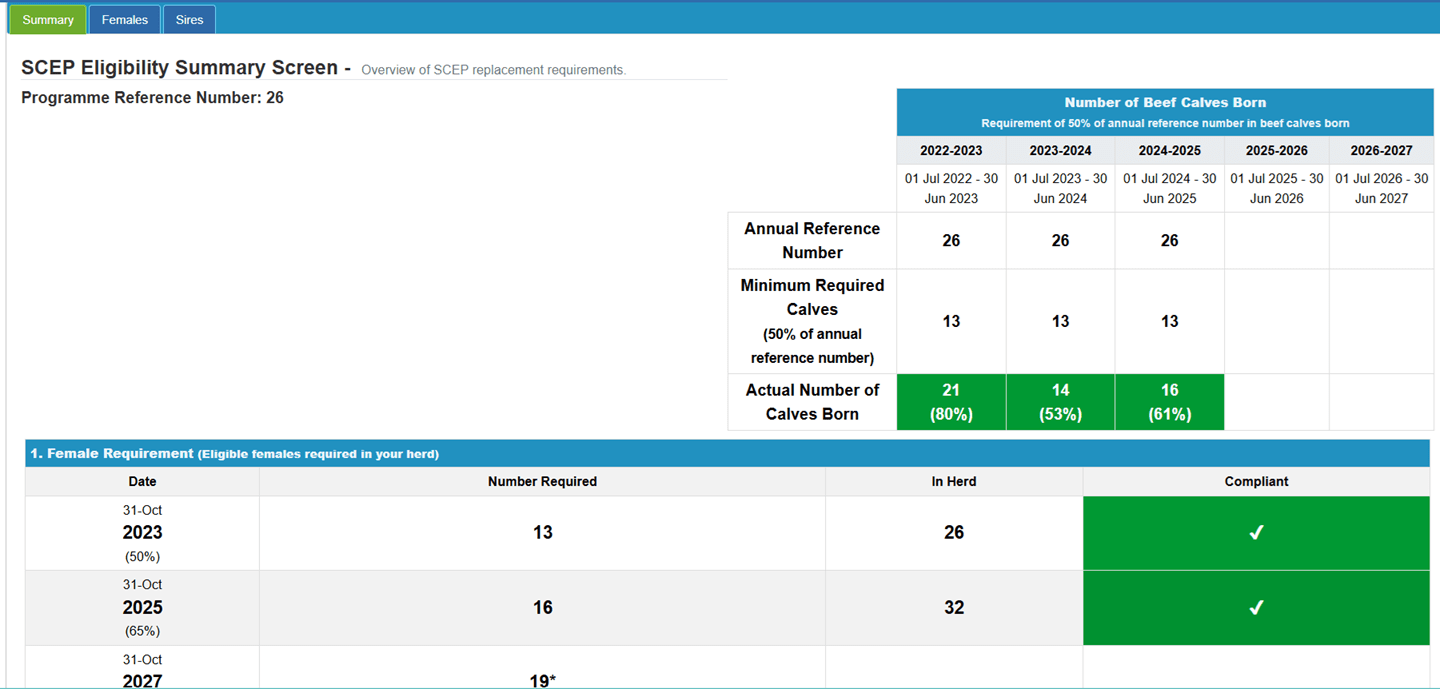Select green cell showing 16 (61%)

1169,402
